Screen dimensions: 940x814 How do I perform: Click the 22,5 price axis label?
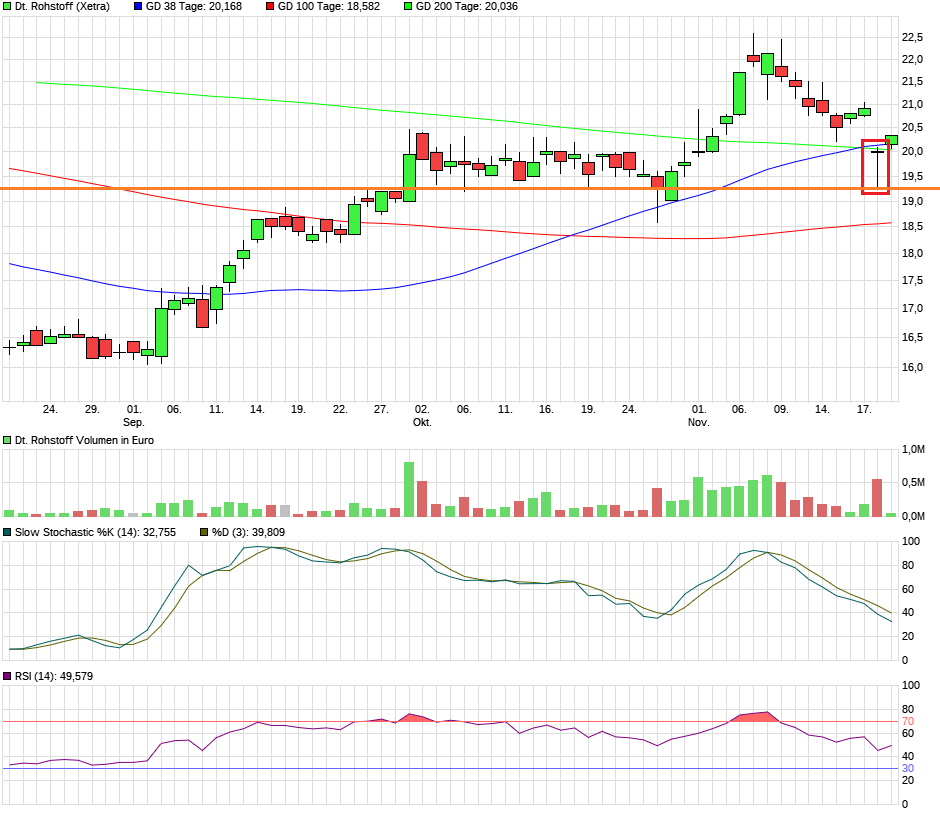[912, 38]
